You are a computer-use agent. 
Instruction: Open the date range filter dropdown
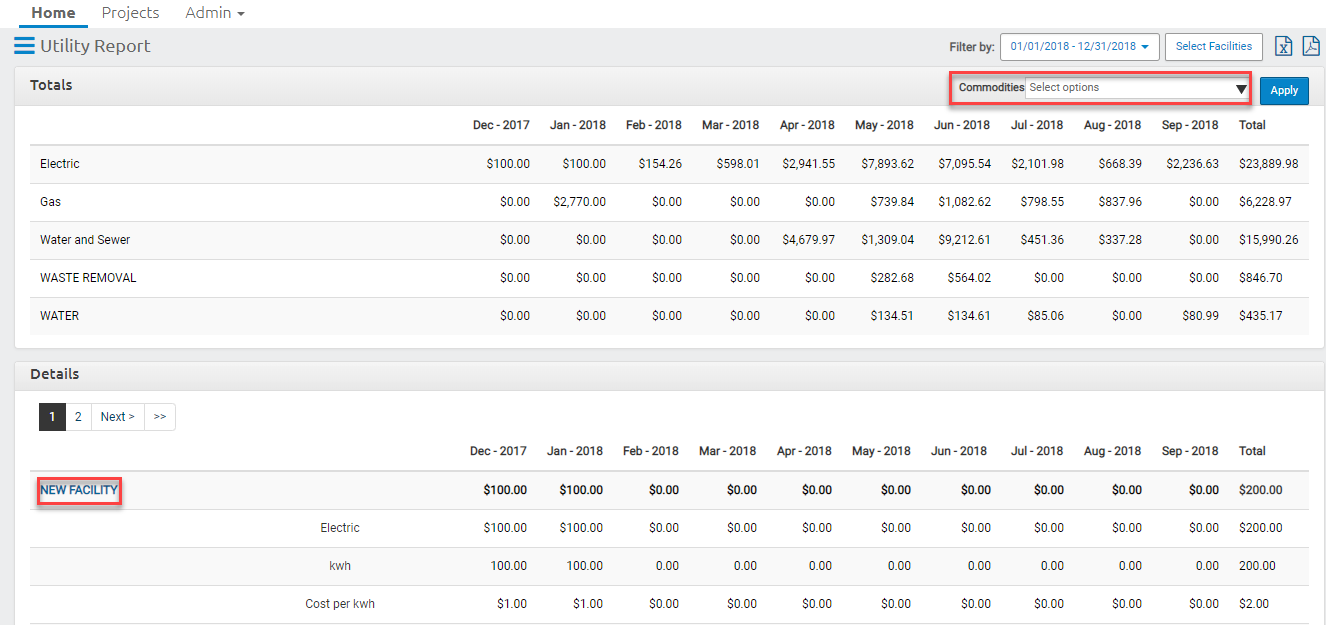[1079, 46]
